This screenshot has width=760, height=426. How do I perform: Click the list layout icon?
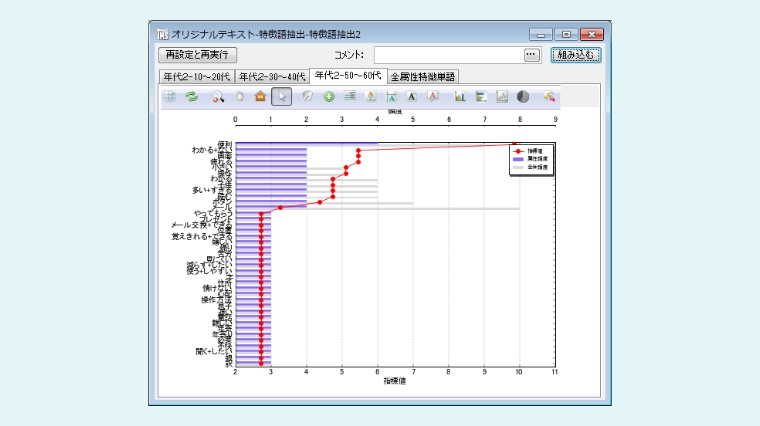tap(349, 96)
